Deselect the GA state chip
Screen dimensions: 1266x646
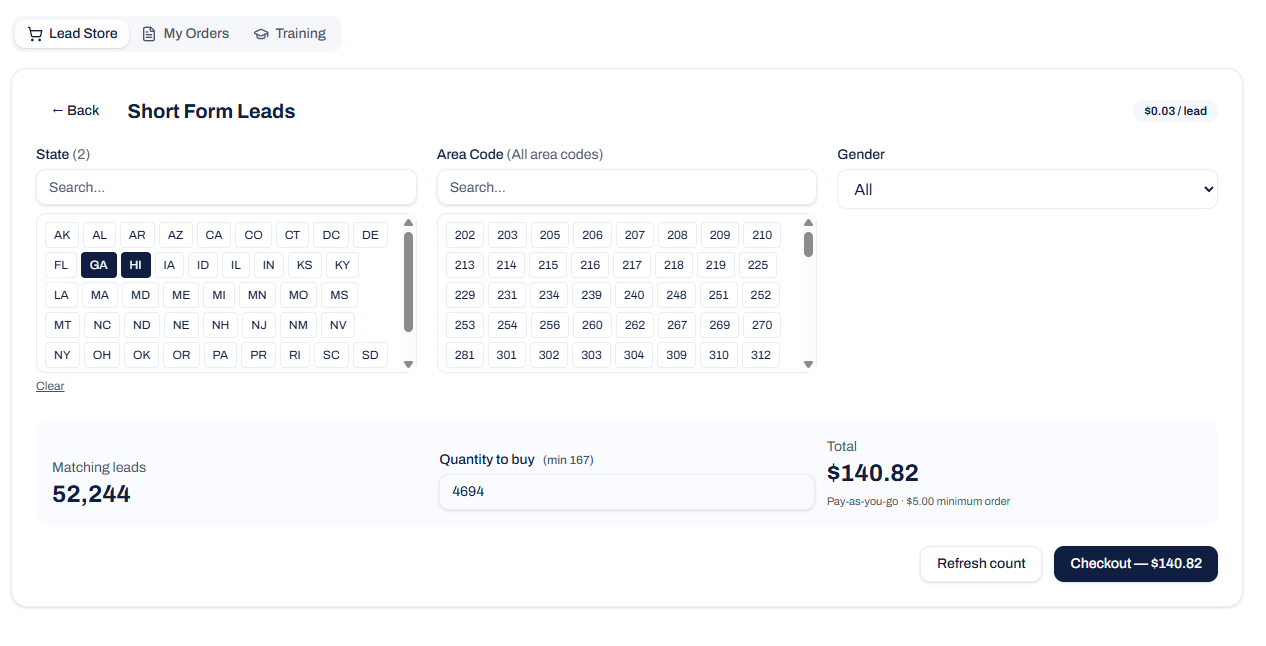[x=98, y=265]
